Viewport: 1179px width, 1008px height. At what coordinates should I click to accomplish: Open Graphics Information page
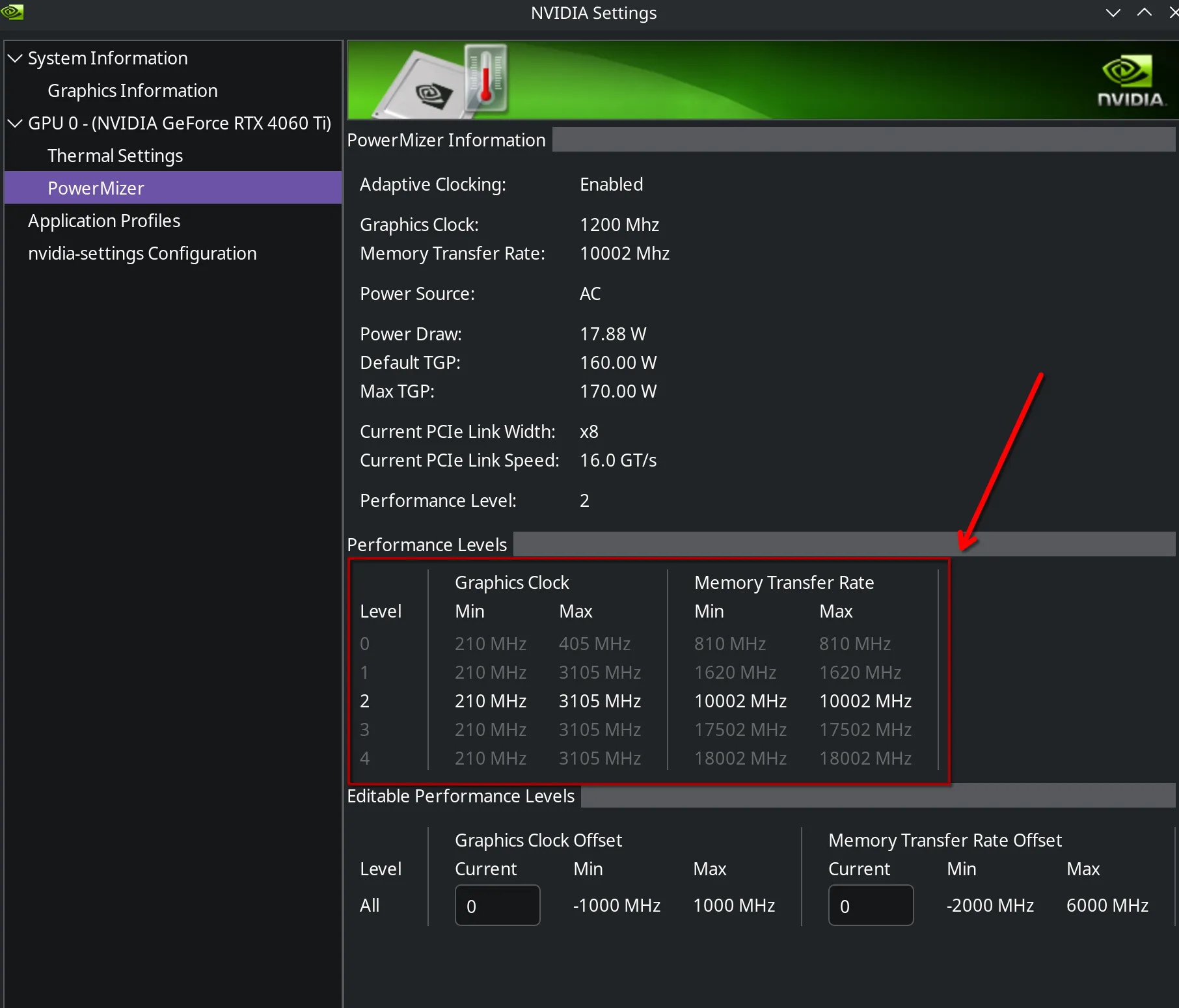coord(132,91)
